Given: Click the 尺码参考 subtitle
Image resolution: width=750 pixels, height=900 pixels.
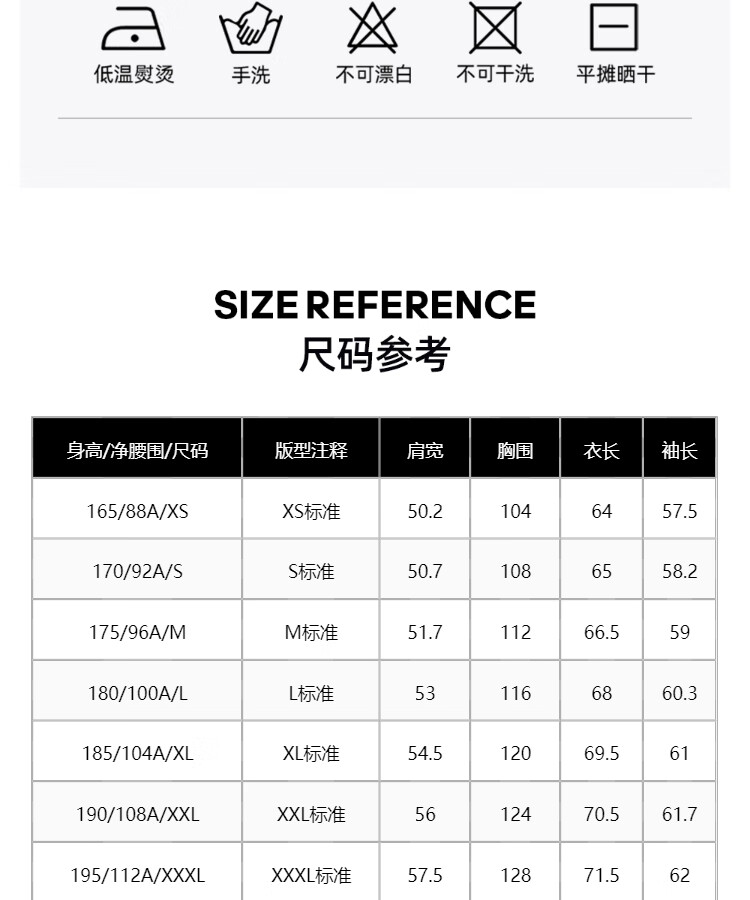Looking at the screenshot, I should 375,355.
